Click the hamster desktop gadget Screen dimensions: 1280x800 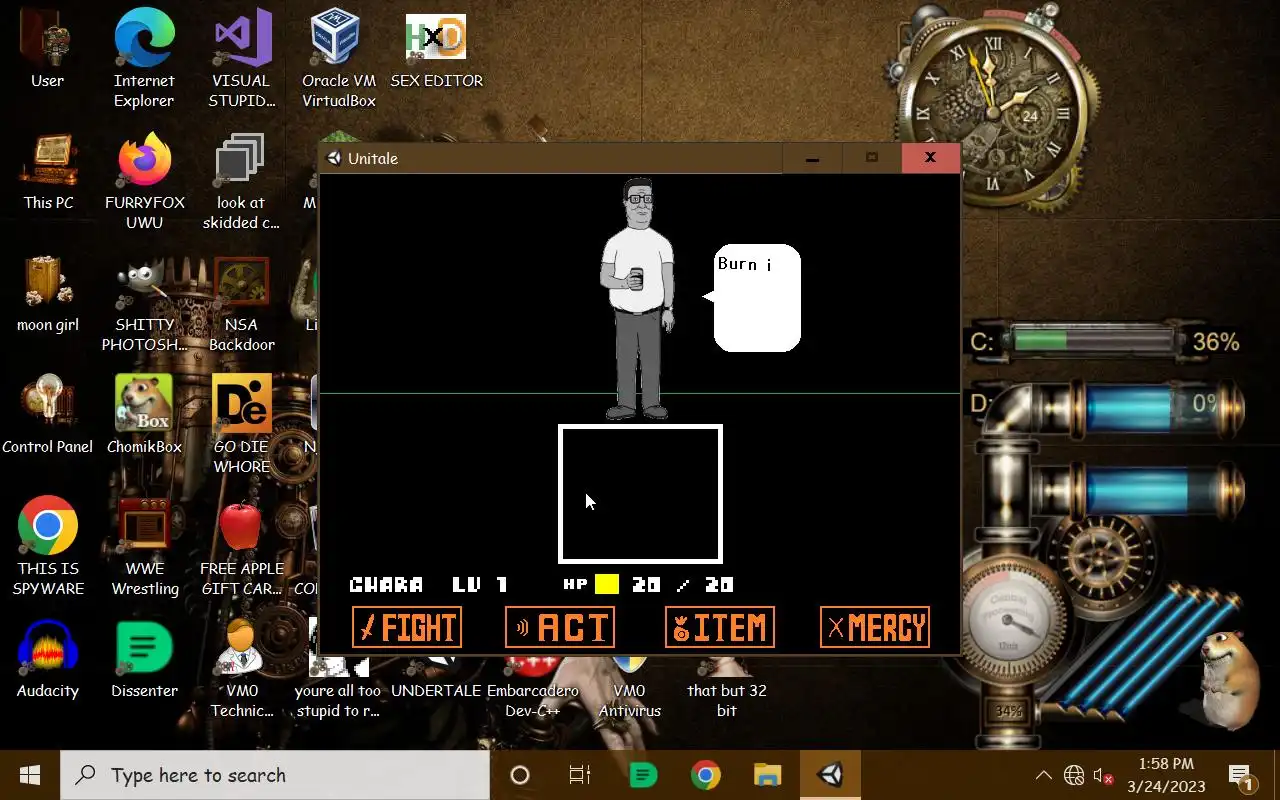point(1228,679)
